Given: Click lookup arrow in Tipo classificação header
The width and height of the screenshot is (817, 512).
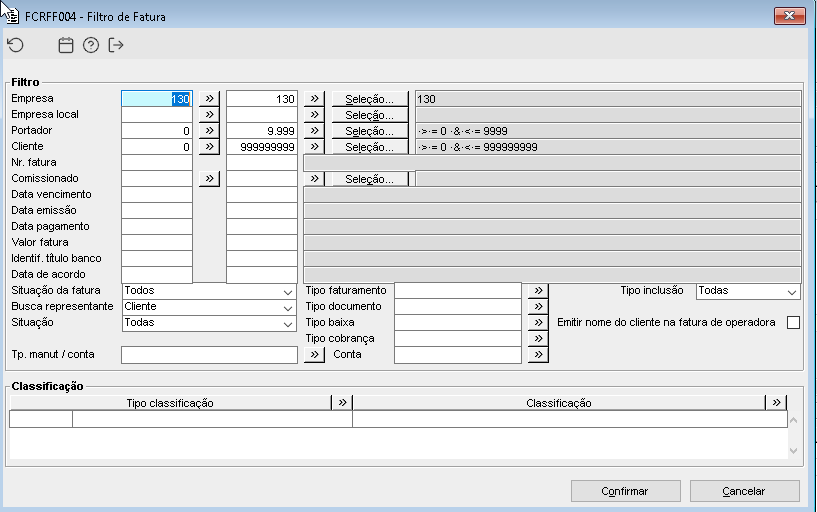Looking at the screenshot, I should 342,403.
